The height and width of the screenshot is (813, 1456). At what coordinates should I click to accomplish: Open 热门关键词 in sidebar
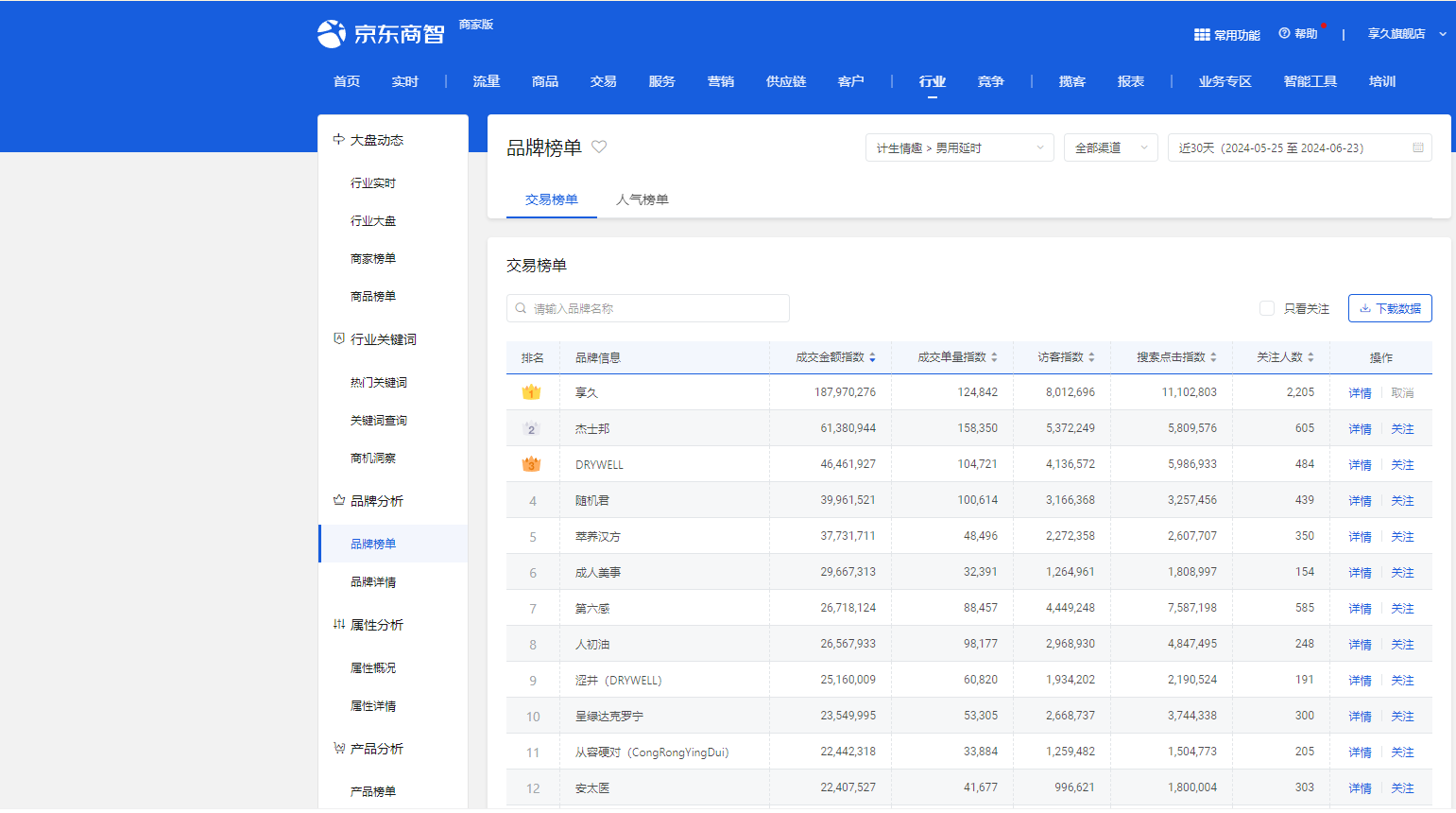[x=379, y=383]
